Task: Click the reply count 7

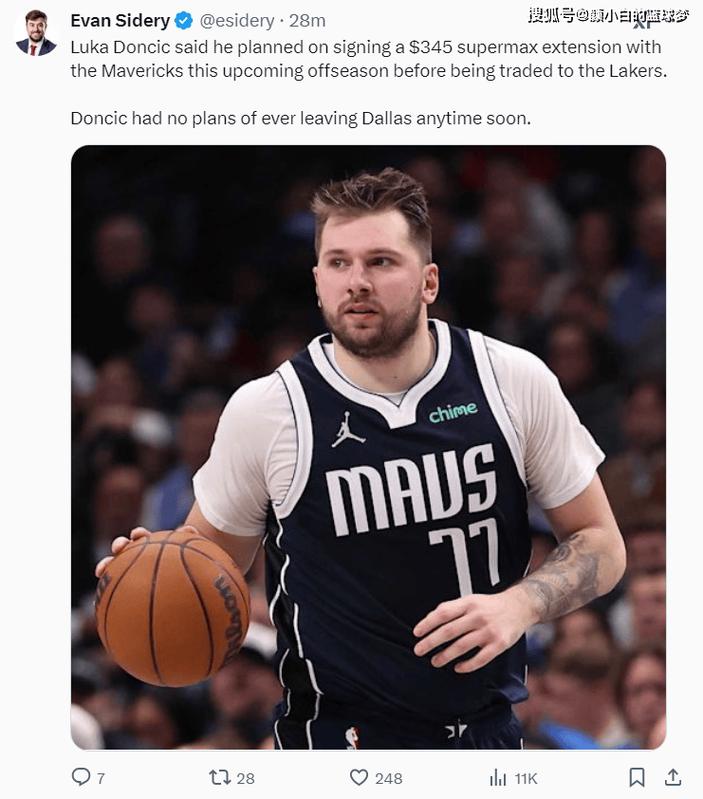Action: (x=101, y=778)
